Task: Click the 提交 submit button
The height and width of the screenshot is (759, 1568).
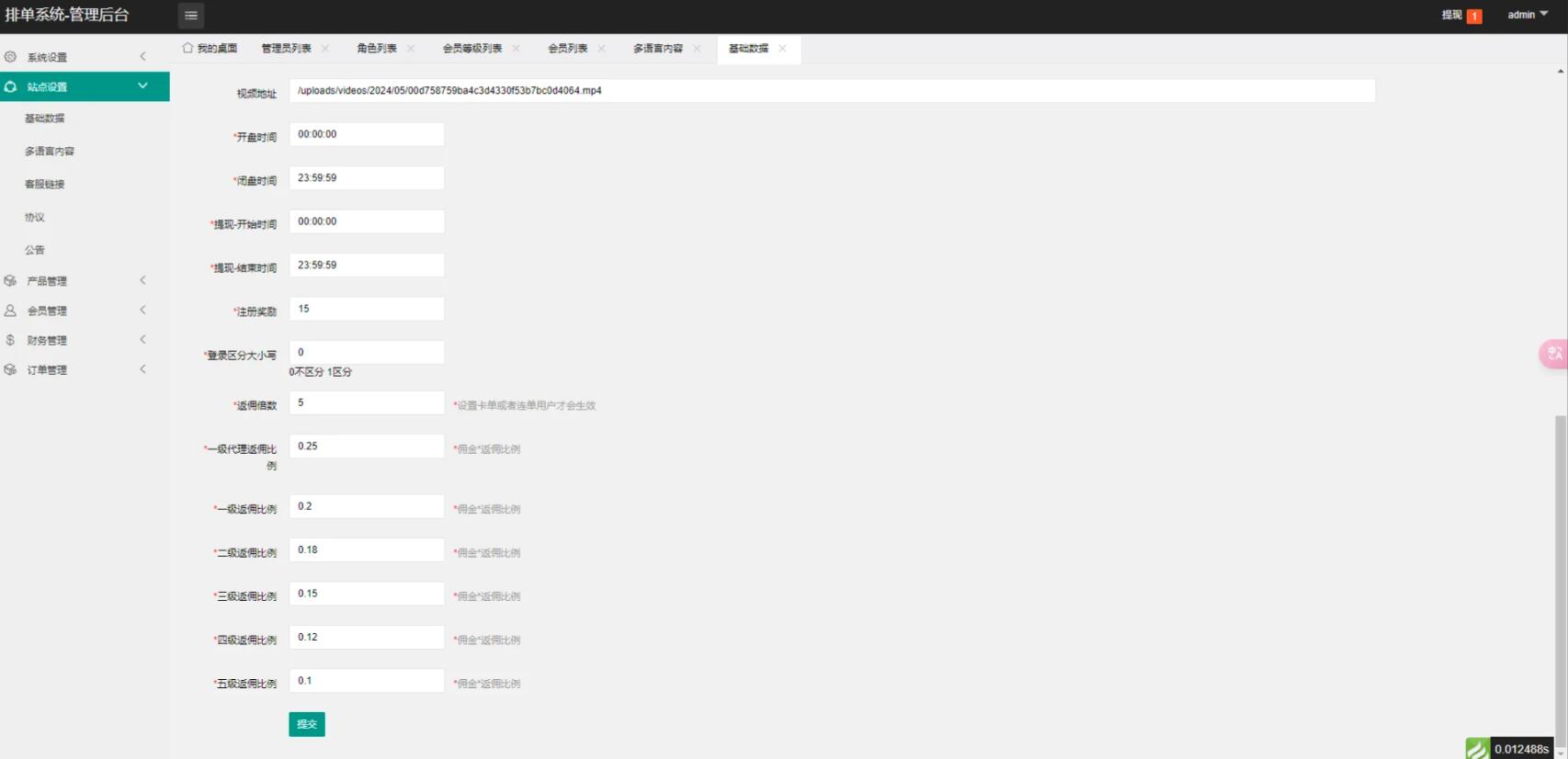Action: 306,724
